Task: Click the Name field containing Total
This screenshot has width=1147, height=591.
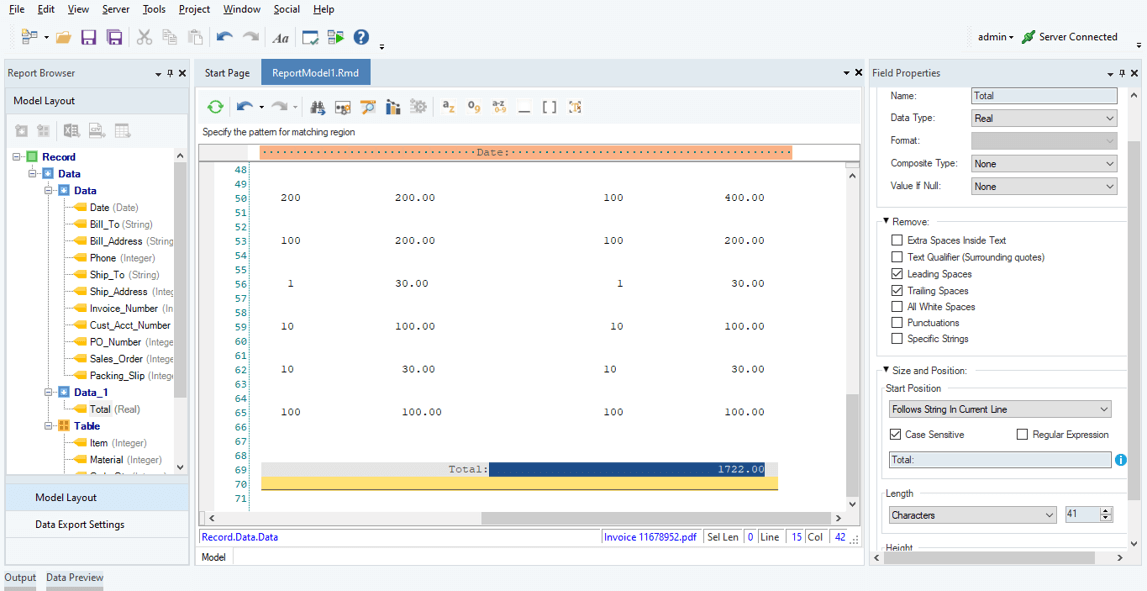Action: (1043, 96)
